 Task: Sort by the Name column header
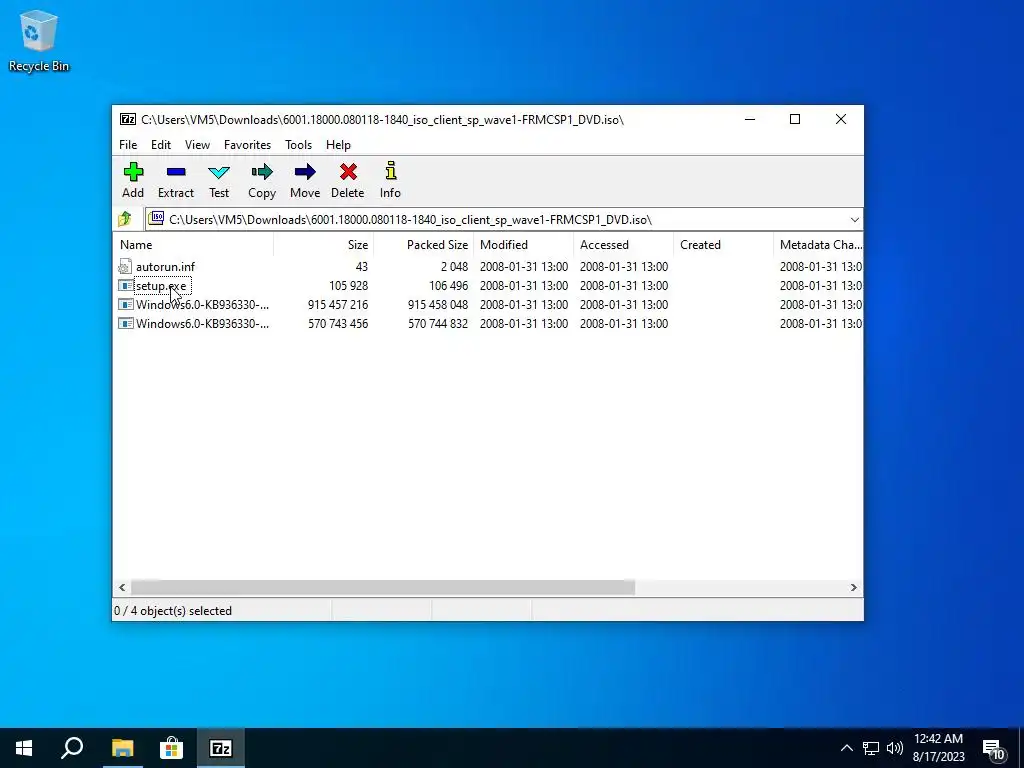click(193, 245)
